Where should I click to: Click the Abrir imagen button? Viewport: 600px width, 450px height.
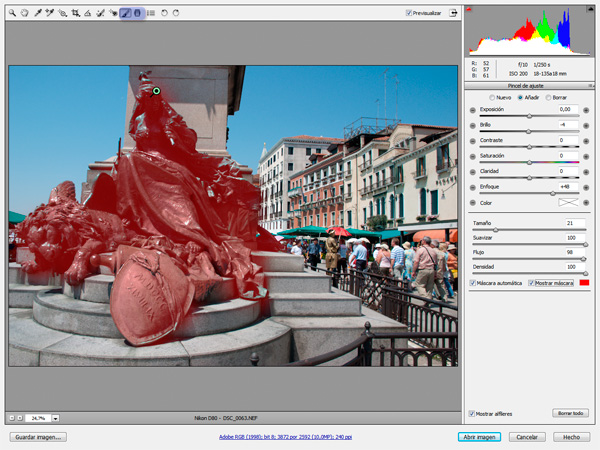point(479,437)
